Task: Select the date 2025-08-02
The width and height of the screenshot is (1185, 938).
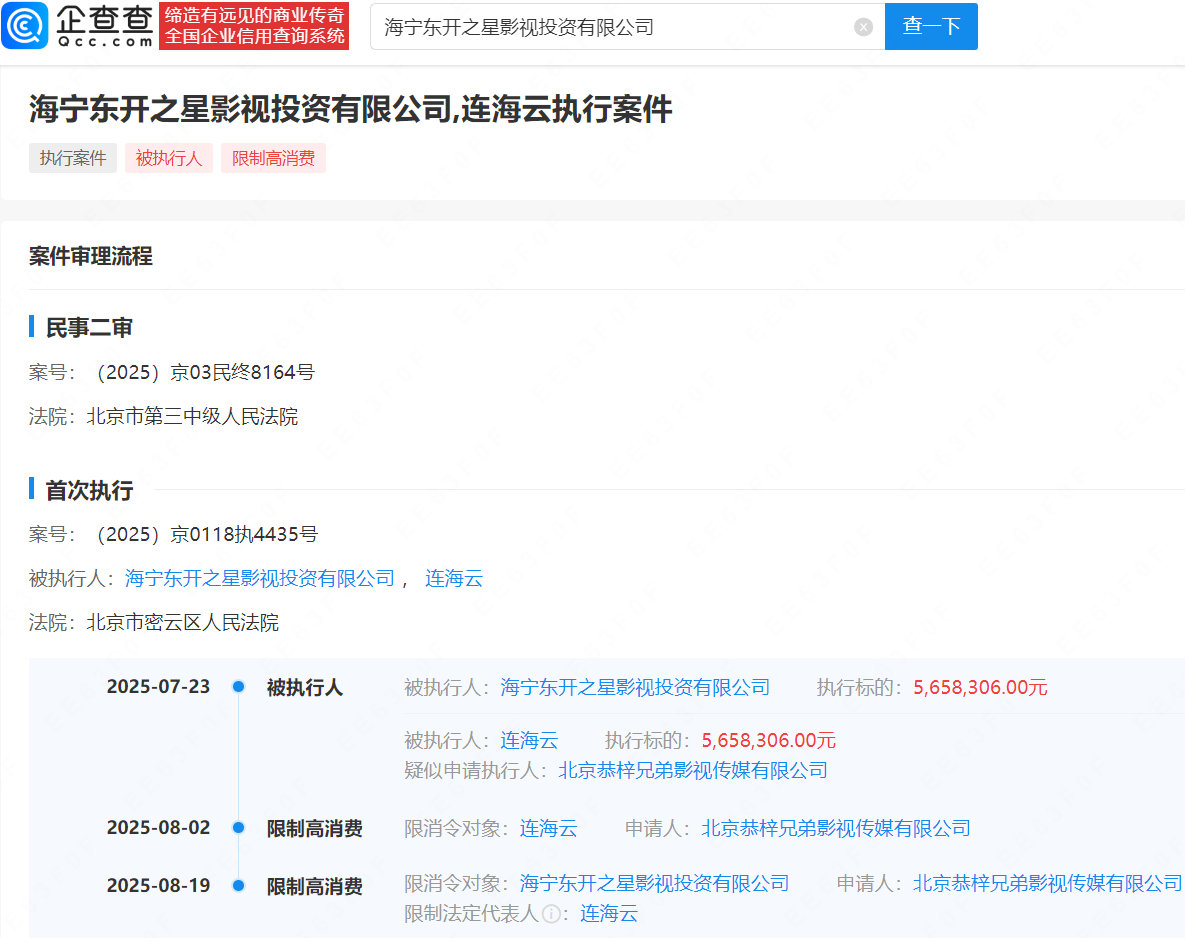Action: click(x=158, y=828)
